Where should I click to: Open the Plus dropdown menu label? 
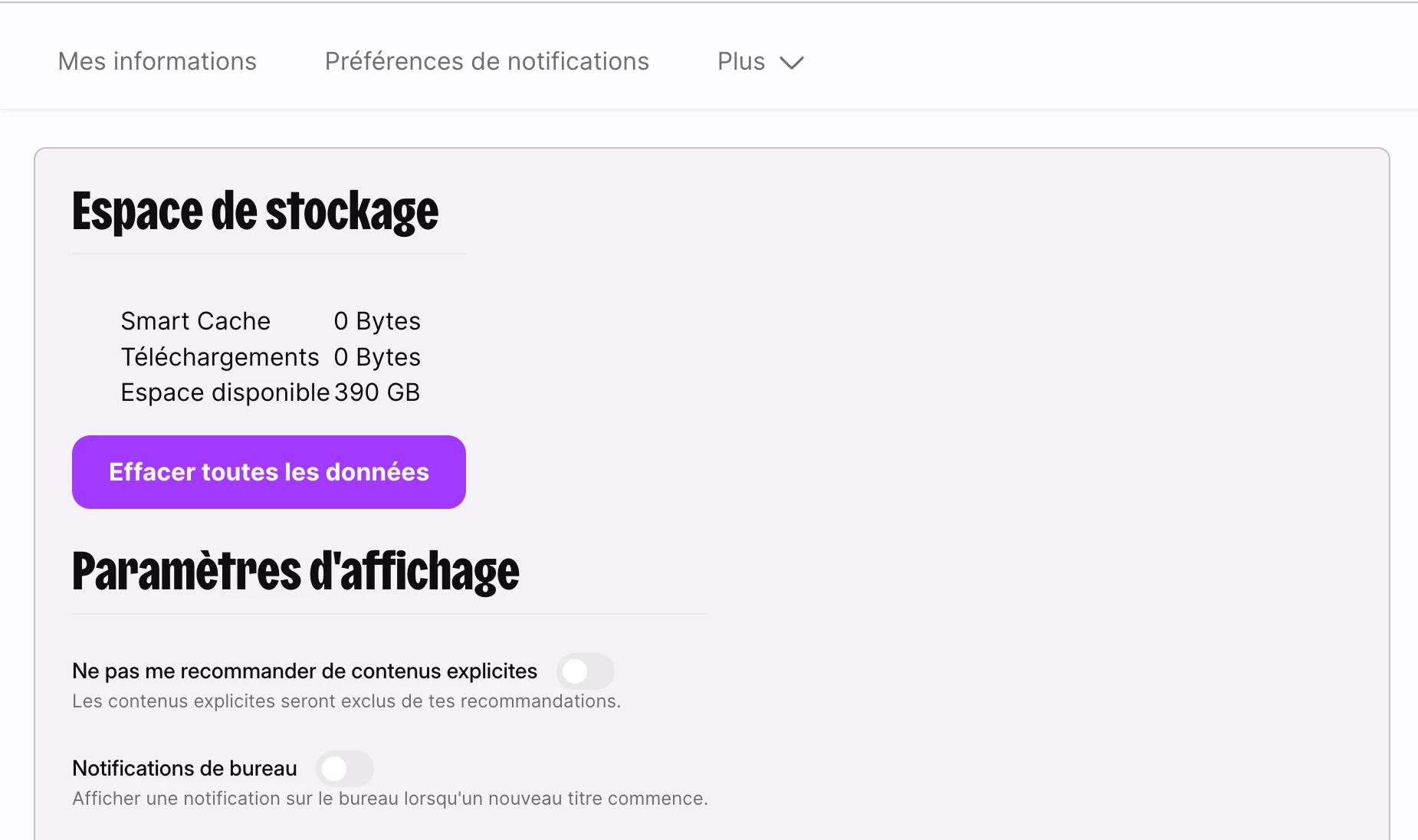click(x=741, y=61)
